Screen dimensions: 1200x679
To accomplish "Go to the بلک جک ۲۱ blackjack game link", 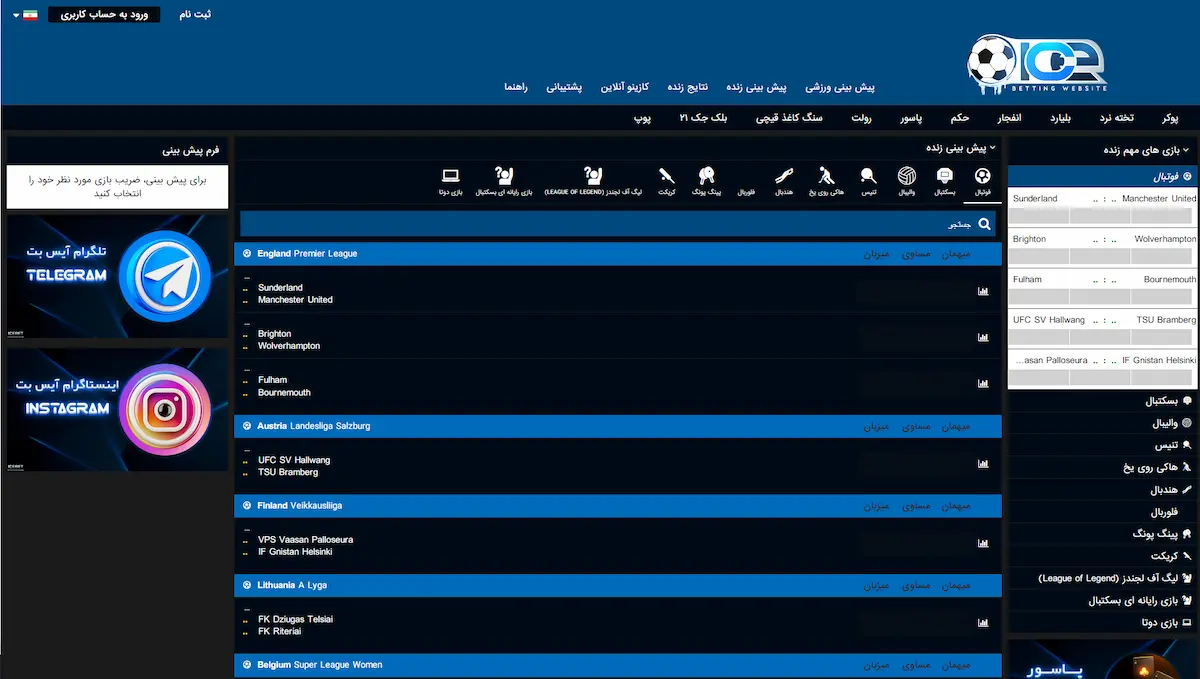I will (x=705, y=118).
